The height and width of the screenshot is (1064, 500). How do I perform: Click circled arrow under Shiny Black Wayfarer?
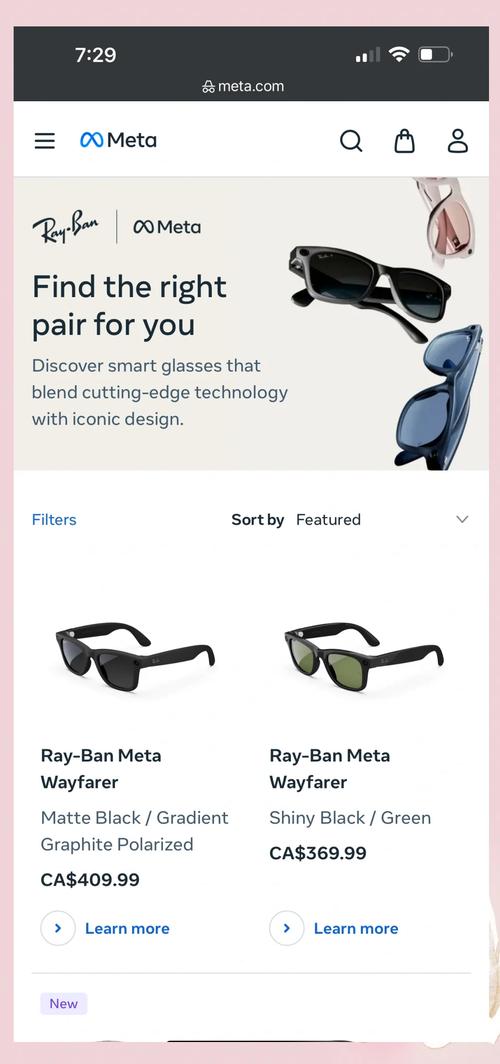286,928
